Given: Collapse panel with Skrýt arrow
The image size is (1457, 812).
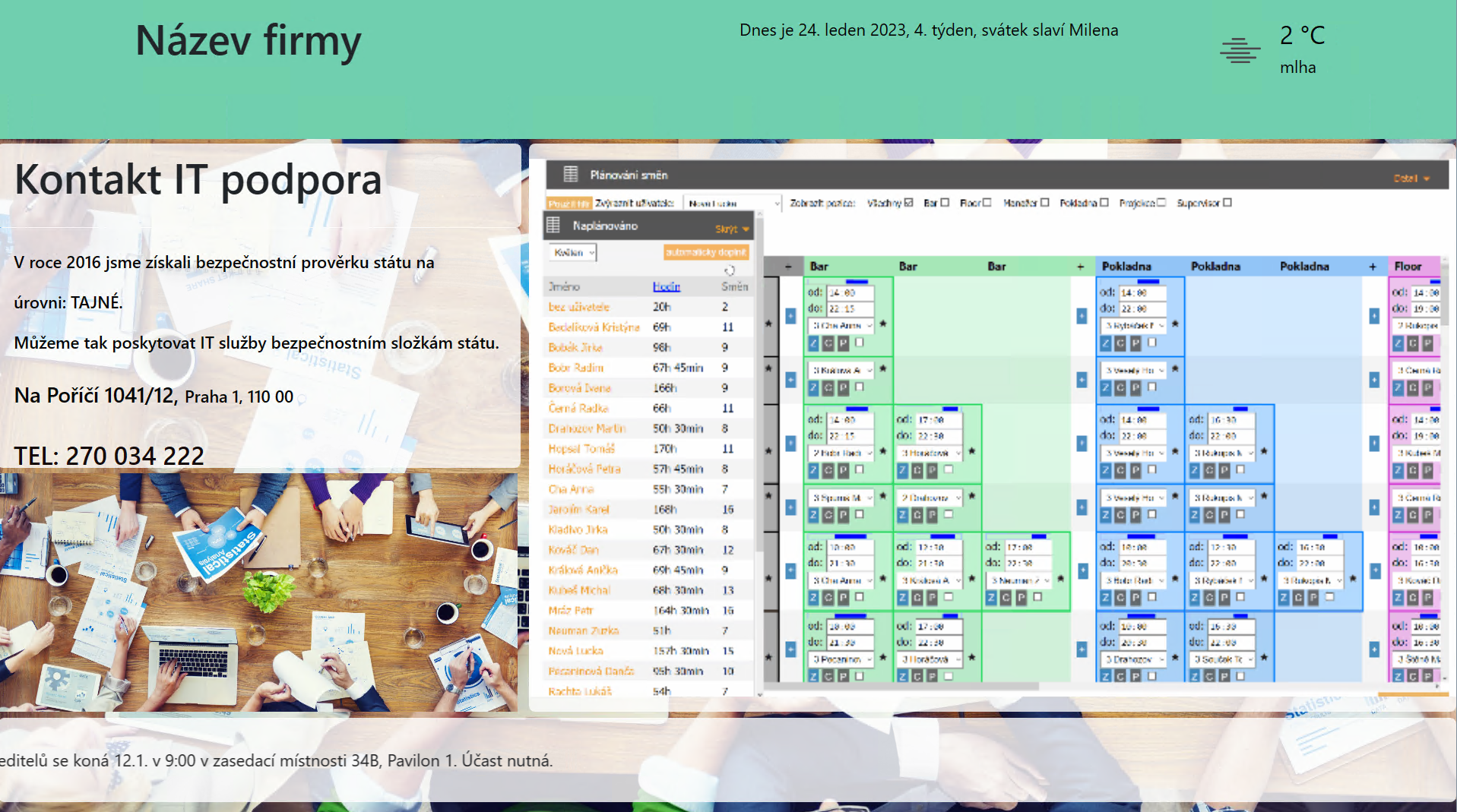Looking at the screenshot, I should [733, 229].
